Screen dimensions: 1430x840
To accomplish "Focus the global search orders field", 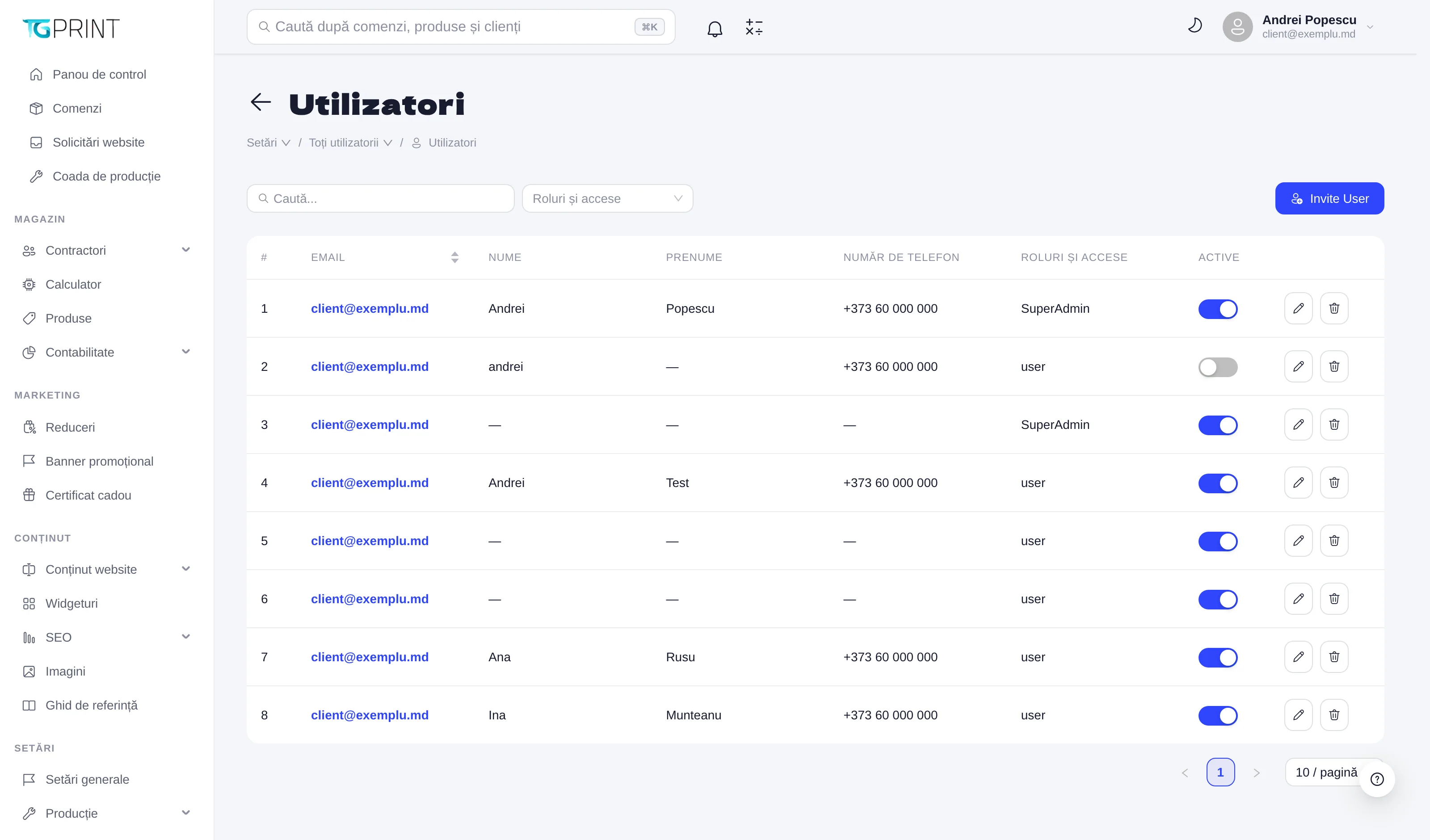I will [x=461, y=27].
